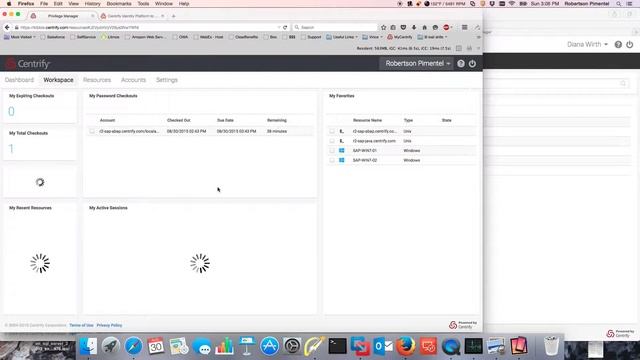640x360 pixels.
Task: Click the Firefox Search input field
Action: [335, 27]
